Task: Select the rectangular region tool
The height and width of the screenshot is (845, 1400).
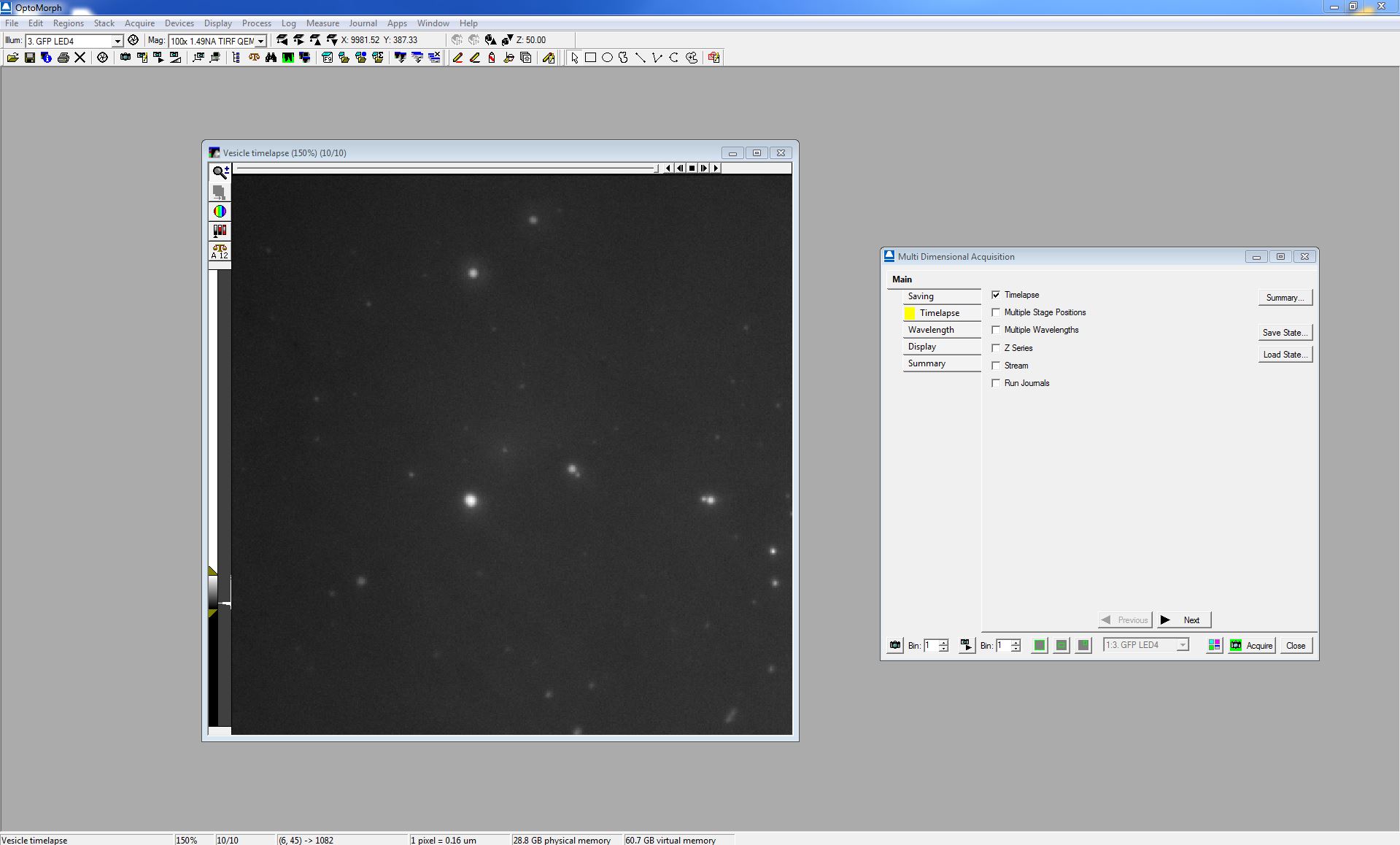Action: point(591,58)
